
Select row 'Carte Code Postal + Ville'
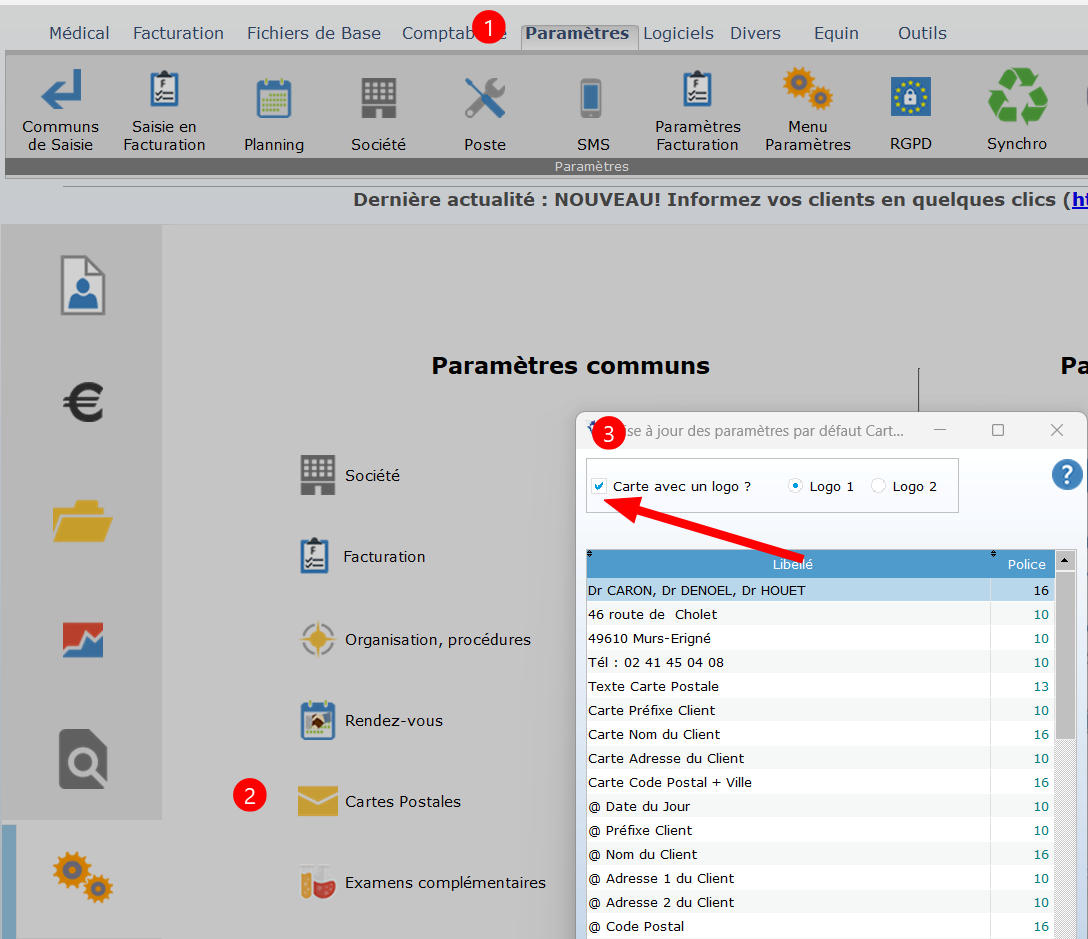pos(820,782)
